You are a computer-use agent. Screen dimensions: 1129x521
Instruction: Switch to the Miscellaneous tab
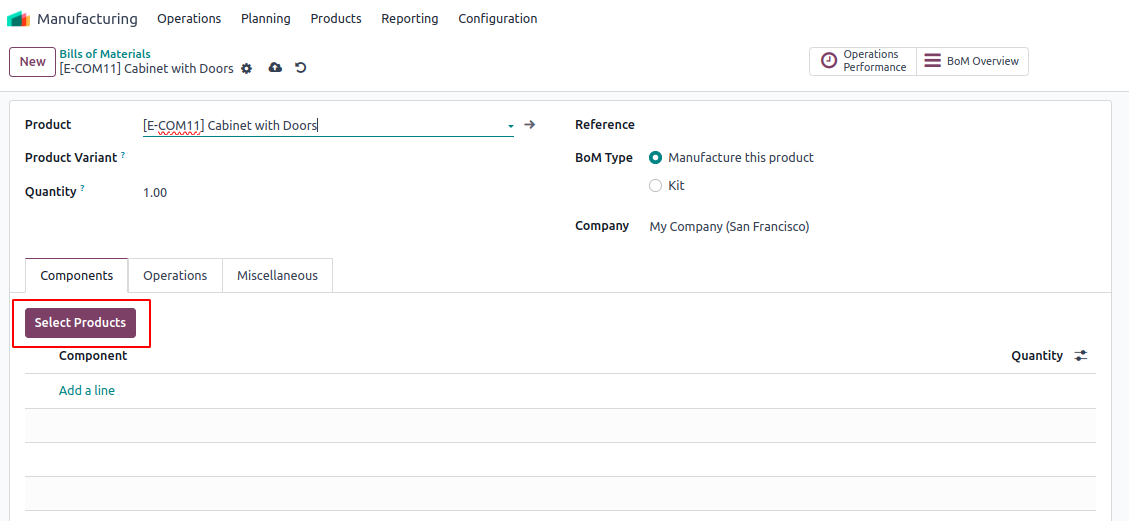point(277,276)
